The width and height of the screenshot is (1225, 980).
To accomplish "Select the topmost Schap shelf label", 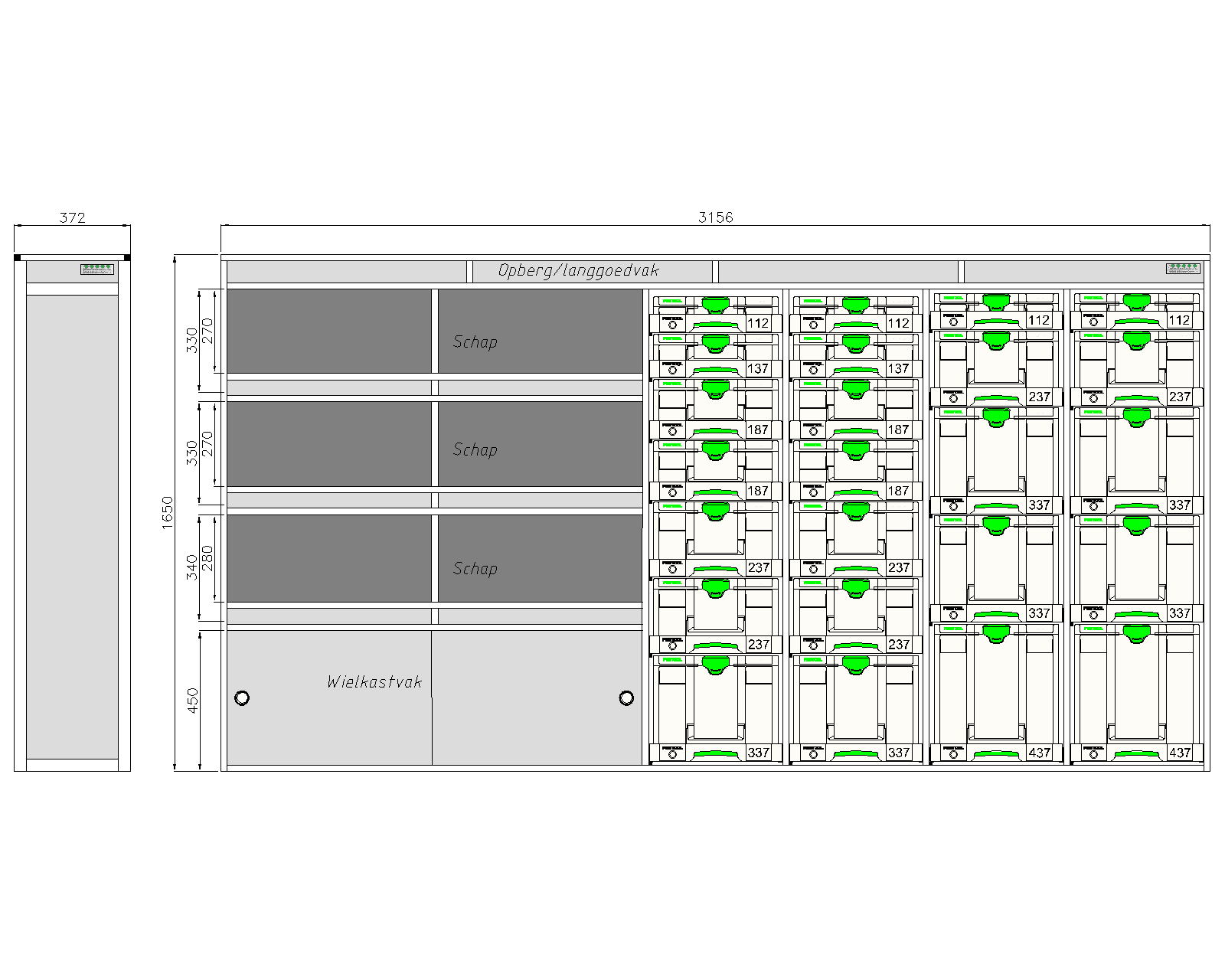I will pos(475,341).
